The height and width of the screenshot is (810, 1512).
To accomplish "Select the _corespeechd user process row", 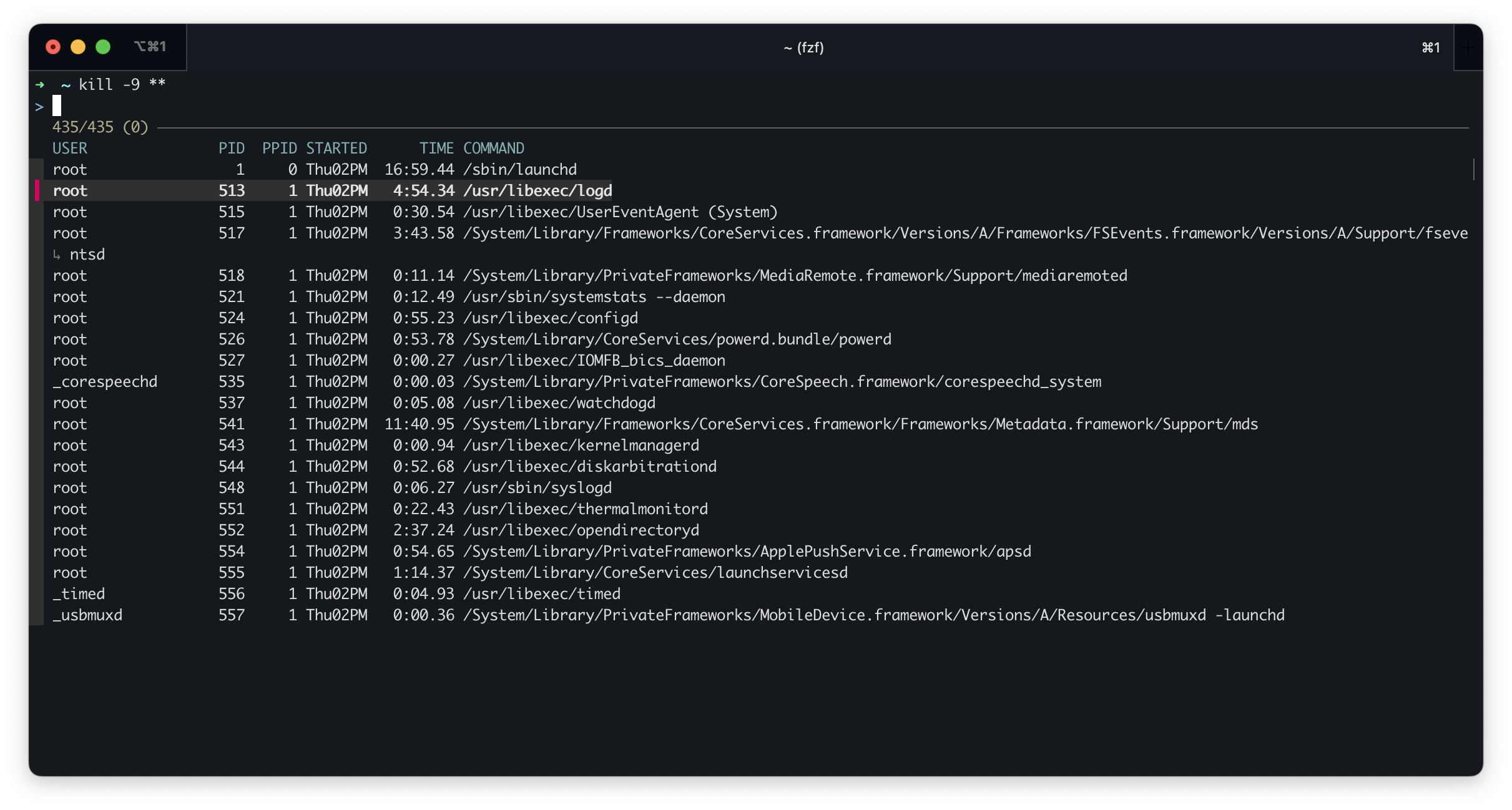I will coord(105,382).
